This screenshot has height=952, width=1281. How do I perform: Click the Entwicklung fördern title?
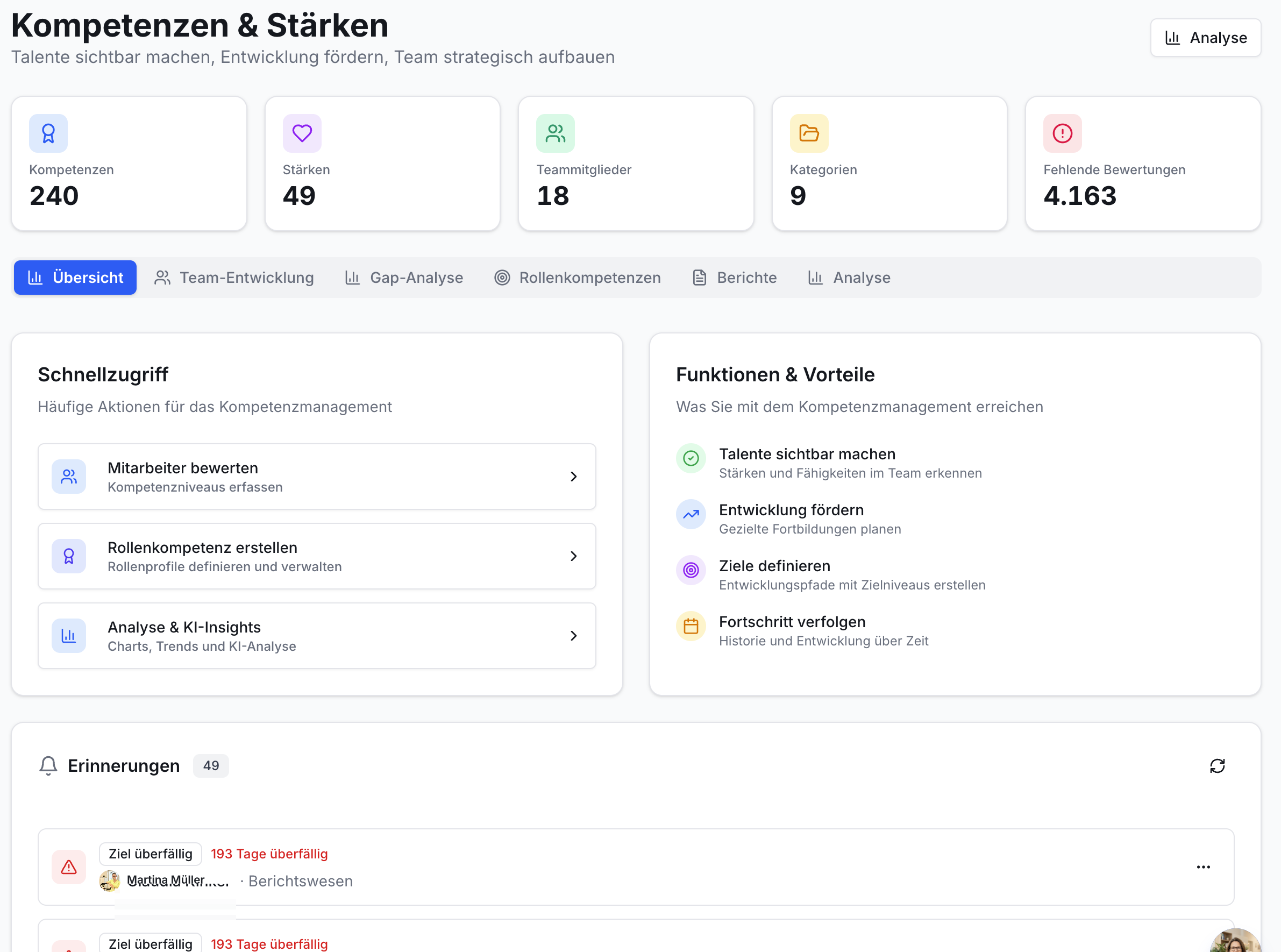pos(791,510)
